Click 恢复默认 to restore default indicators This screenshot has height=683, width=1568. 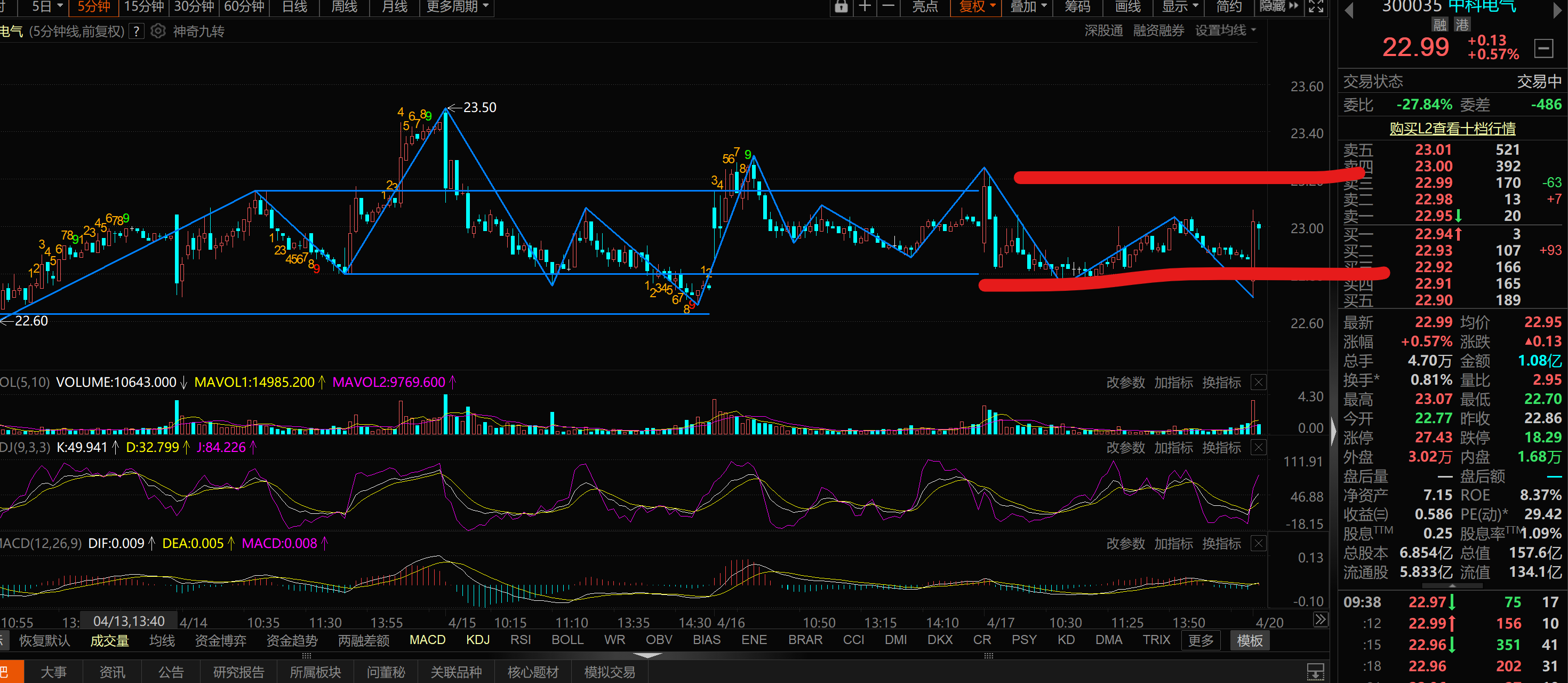coord(44,640)
